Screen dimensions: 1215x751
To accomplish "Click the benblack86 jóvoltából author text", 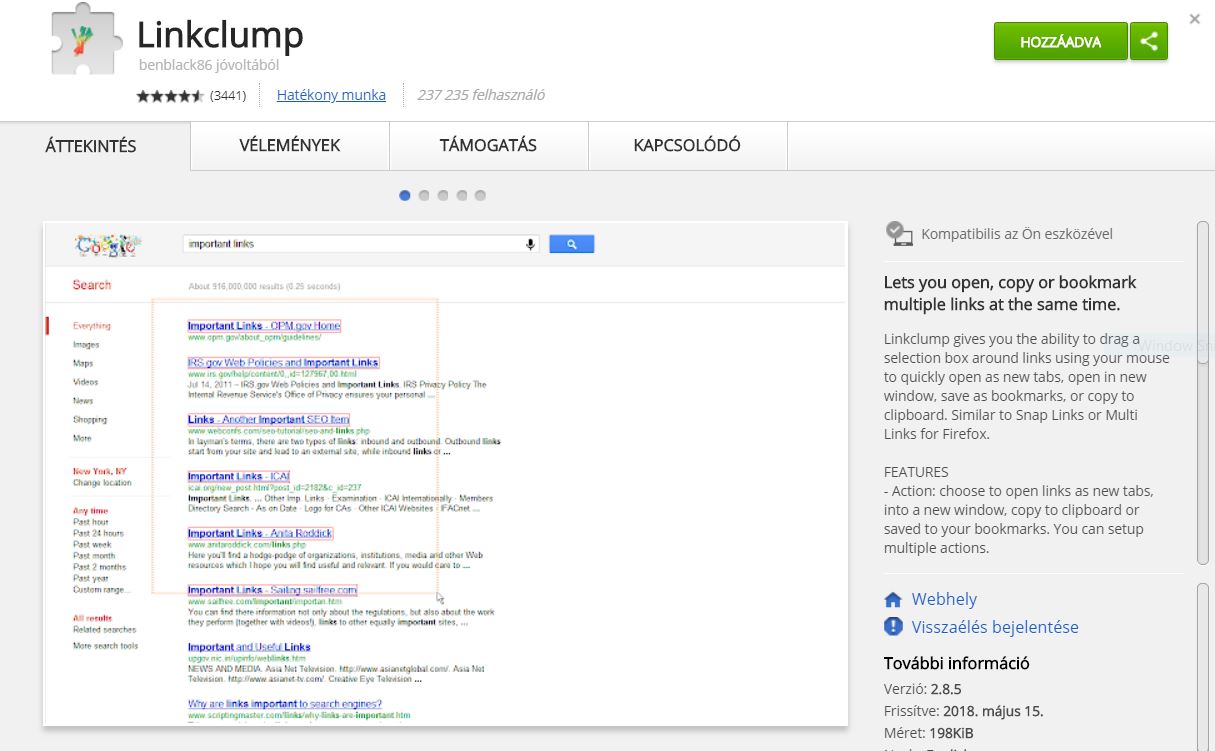I will (x=209, y=66).
